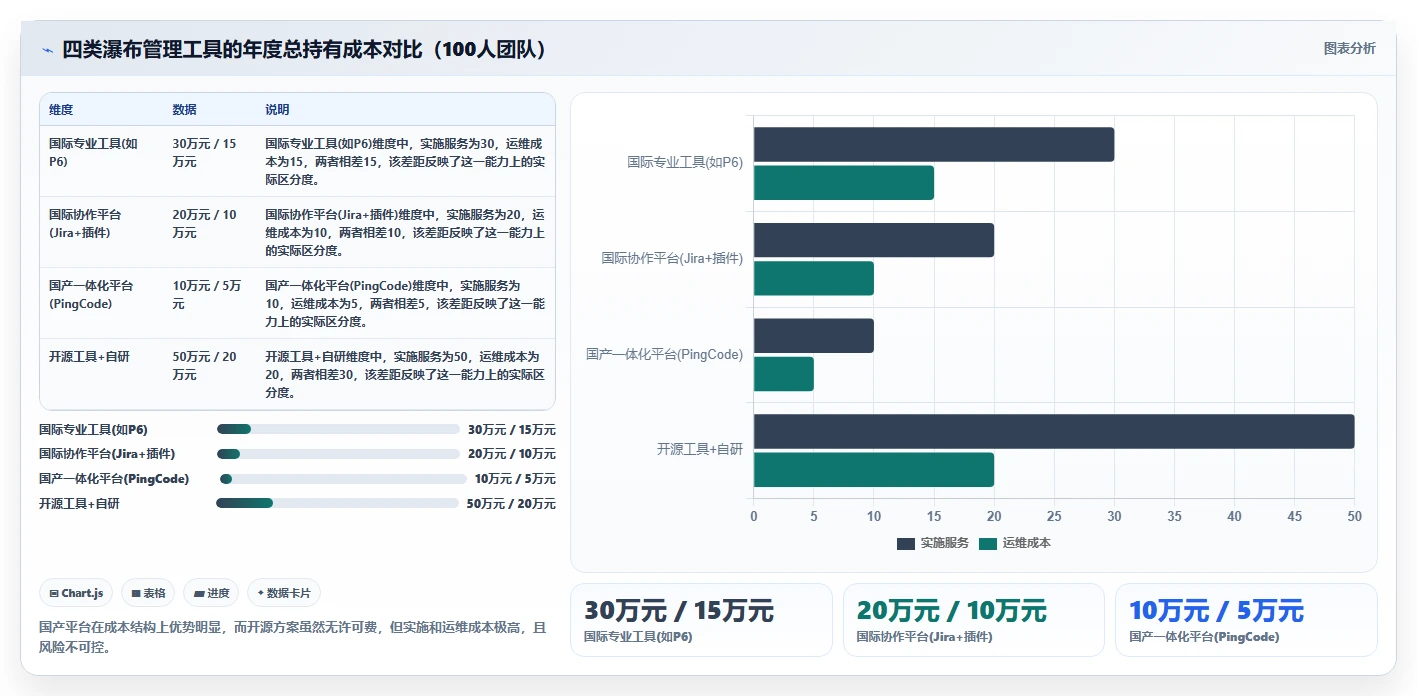Click chart axis label 国际专业工具(如P6)
1417x696 pixels.
(685, 162)
